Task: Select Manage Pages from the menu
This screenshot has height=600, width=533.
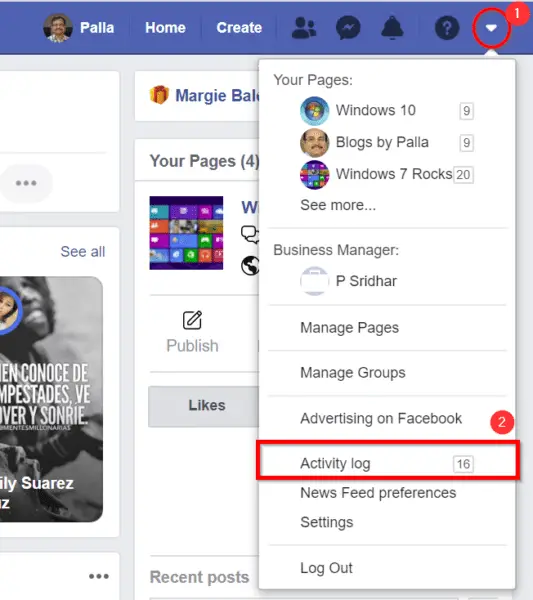Action: point(349,328)
